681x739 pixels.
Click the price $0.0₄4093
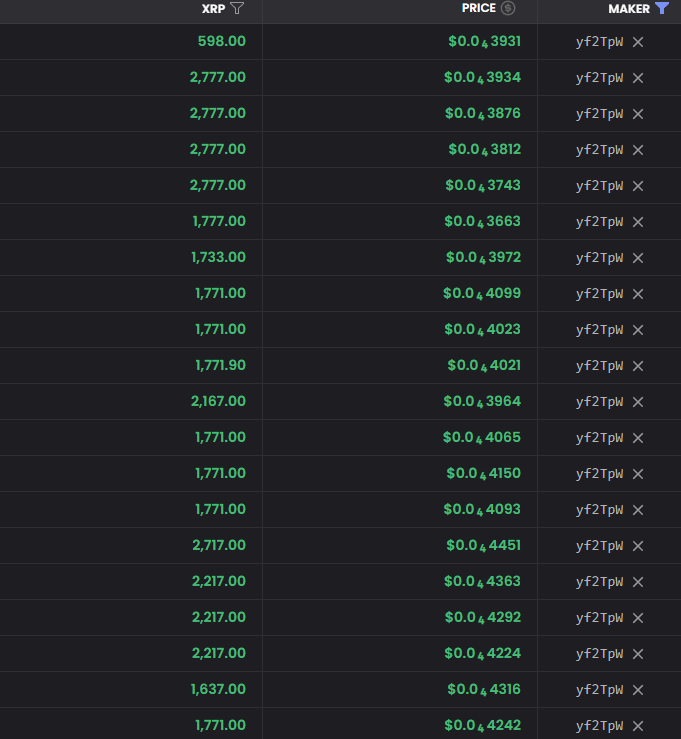coord(482,509)
